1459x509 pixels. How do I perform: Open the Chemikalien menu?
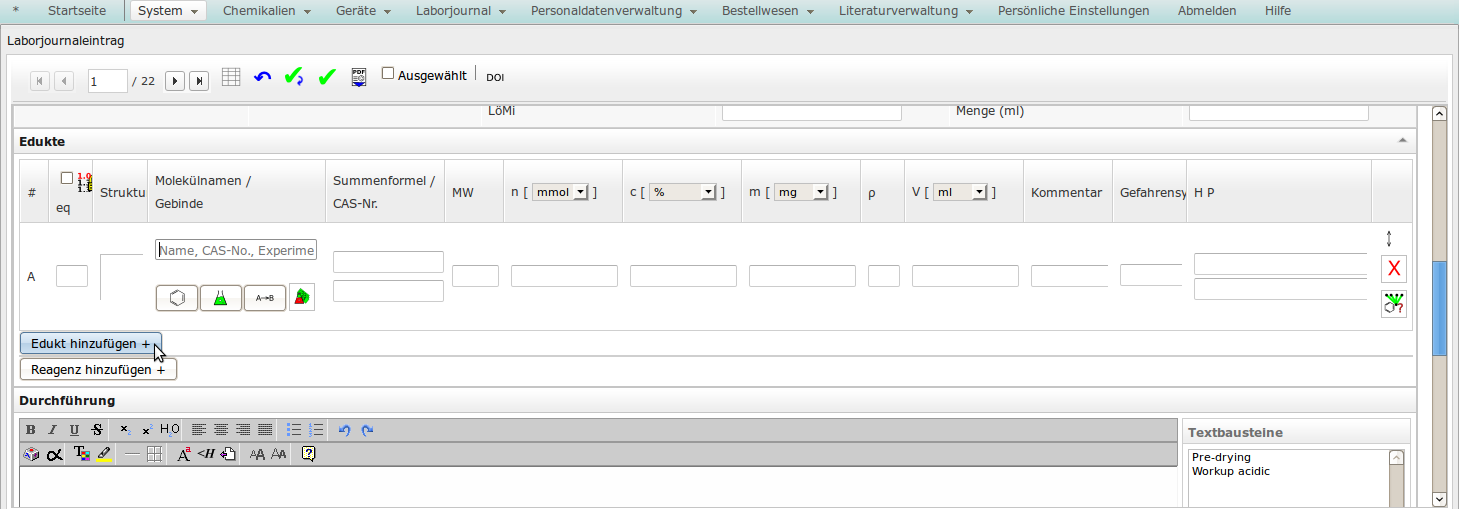click(x=266, y=11)
